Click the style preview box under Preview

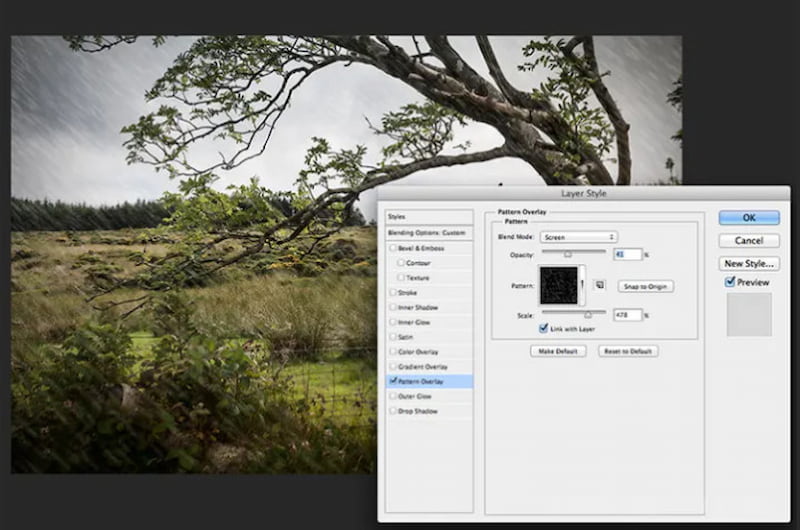coord(749,314)
